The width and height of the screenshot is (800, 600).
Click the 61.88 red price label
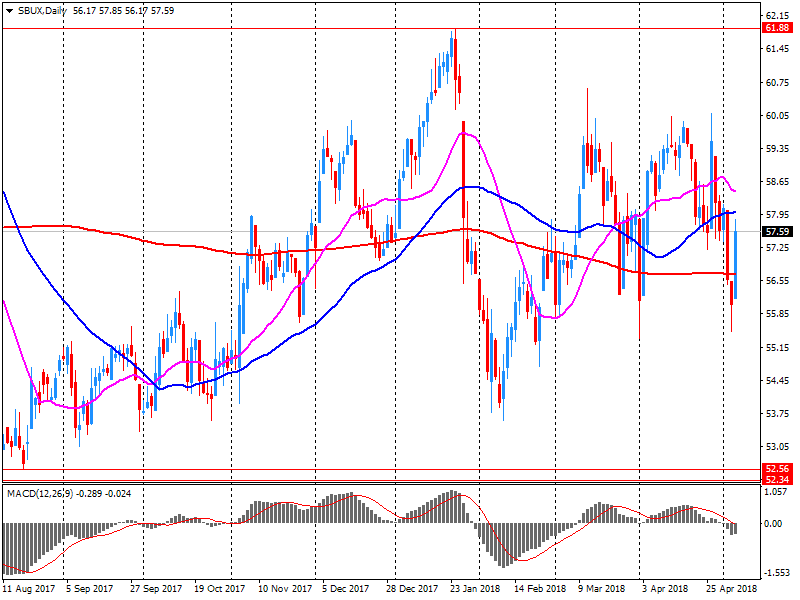[778, 29]
